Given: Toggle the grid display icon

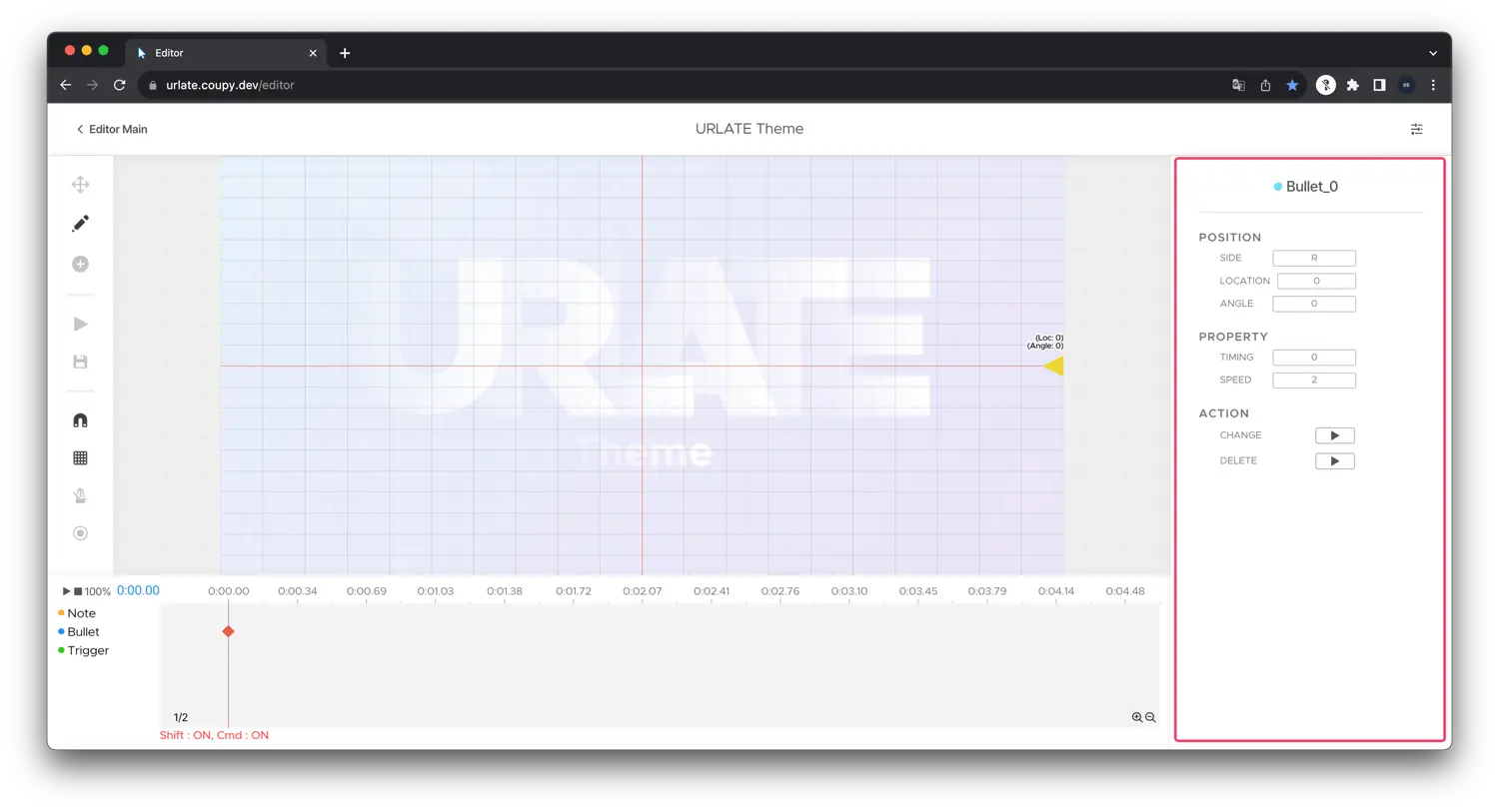Looking at the screenshot, I should [x=80, y=457].
